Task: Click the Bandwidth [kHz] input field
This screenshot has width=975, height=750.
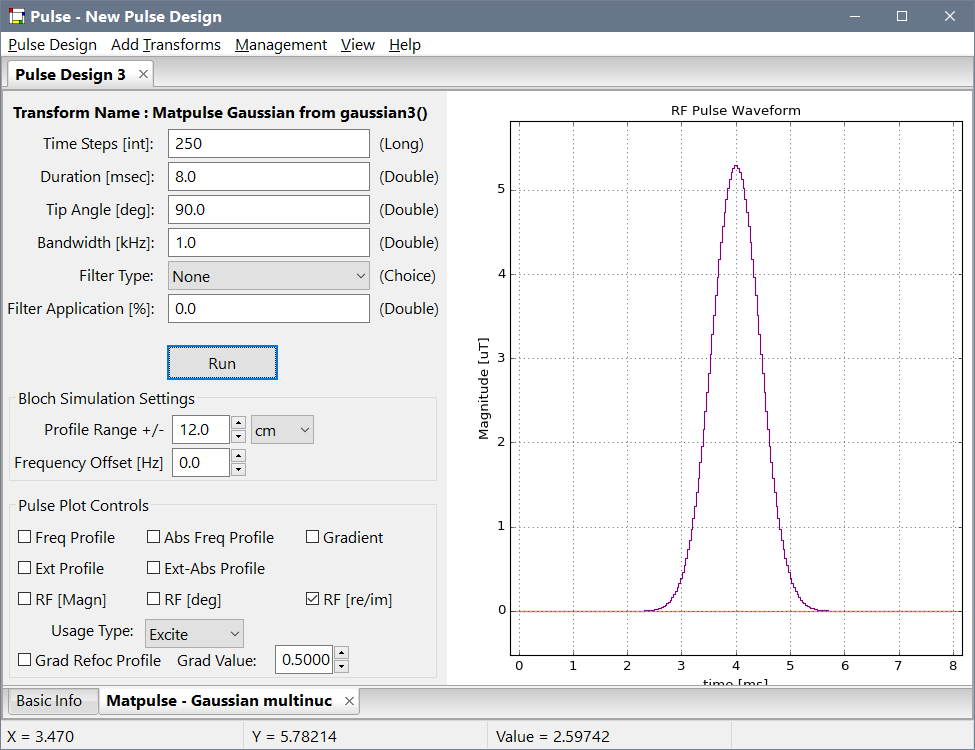Action: coord(269,243)
